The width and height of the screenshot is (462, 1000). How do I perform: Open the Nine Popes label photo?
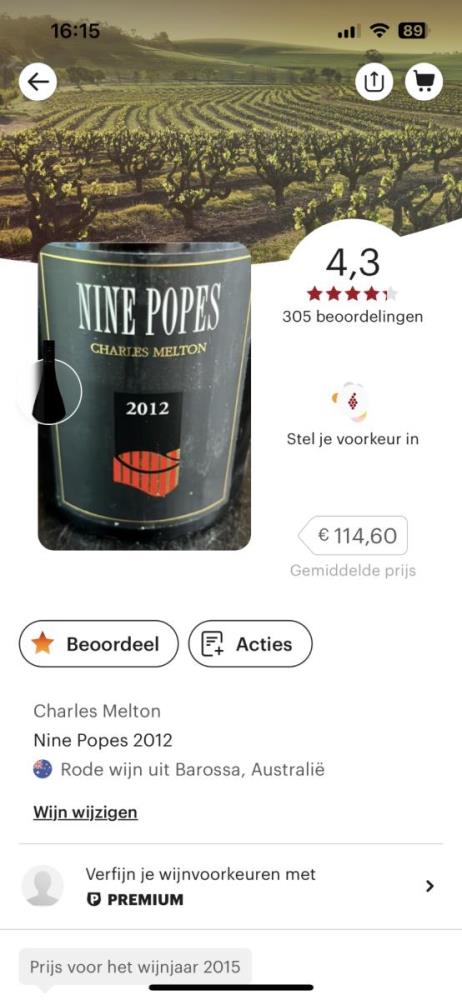pyautogui.click(x=144, y=395)
